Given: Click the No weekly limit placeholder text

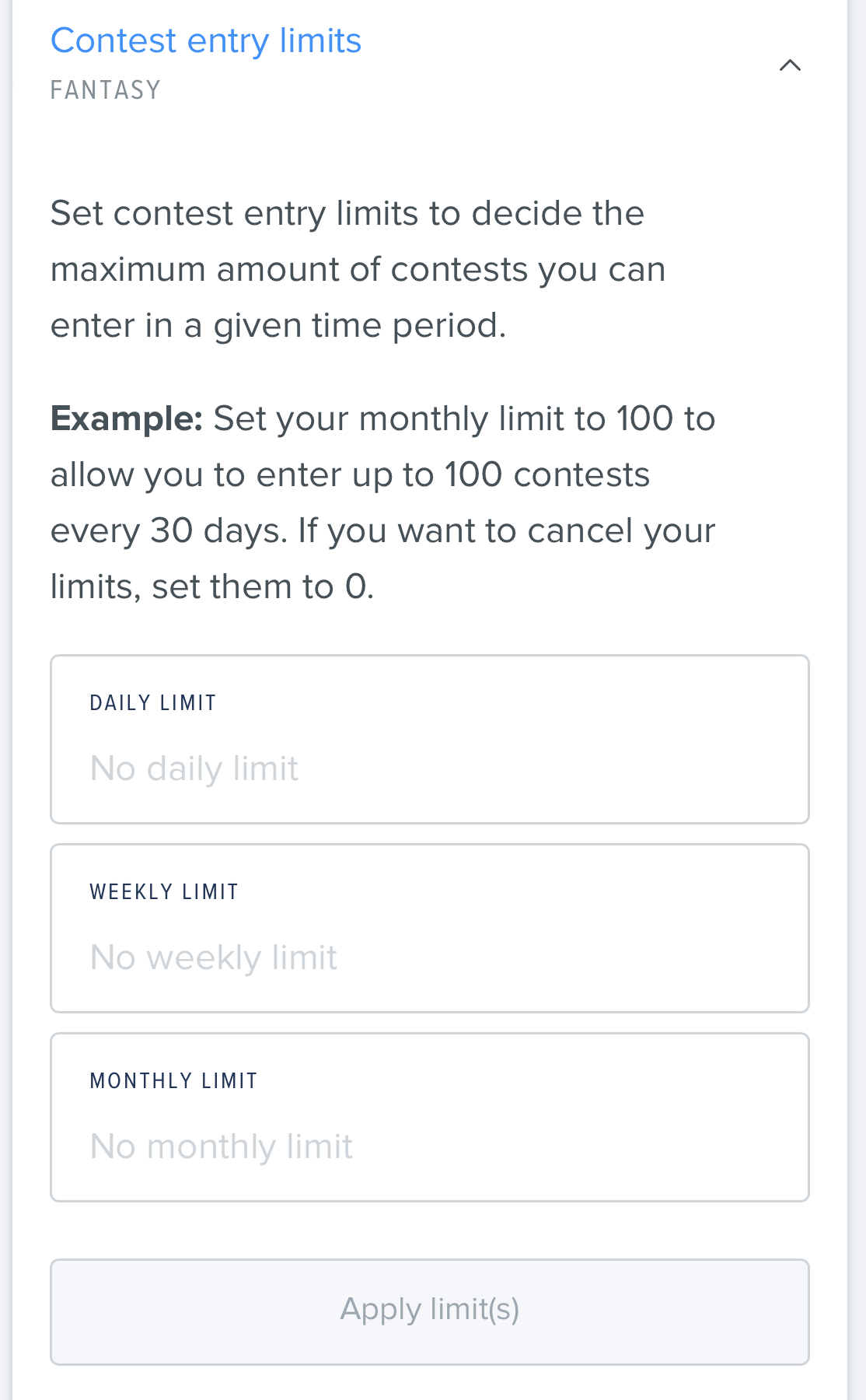Looking at the screenshot, I should click(x=213, y=957).
